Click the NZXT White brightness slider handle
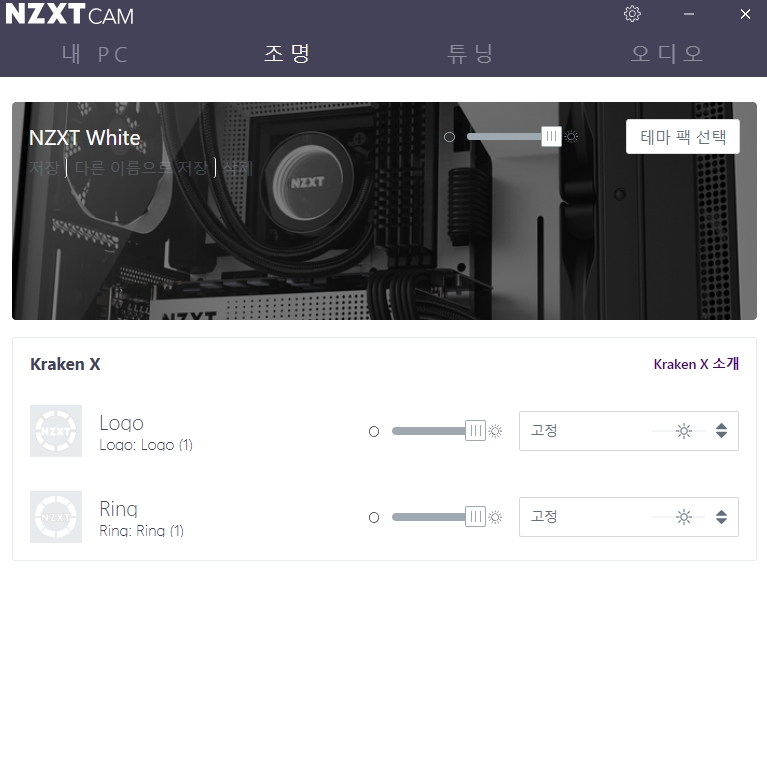767x763 pixels. tap(551, 136)
